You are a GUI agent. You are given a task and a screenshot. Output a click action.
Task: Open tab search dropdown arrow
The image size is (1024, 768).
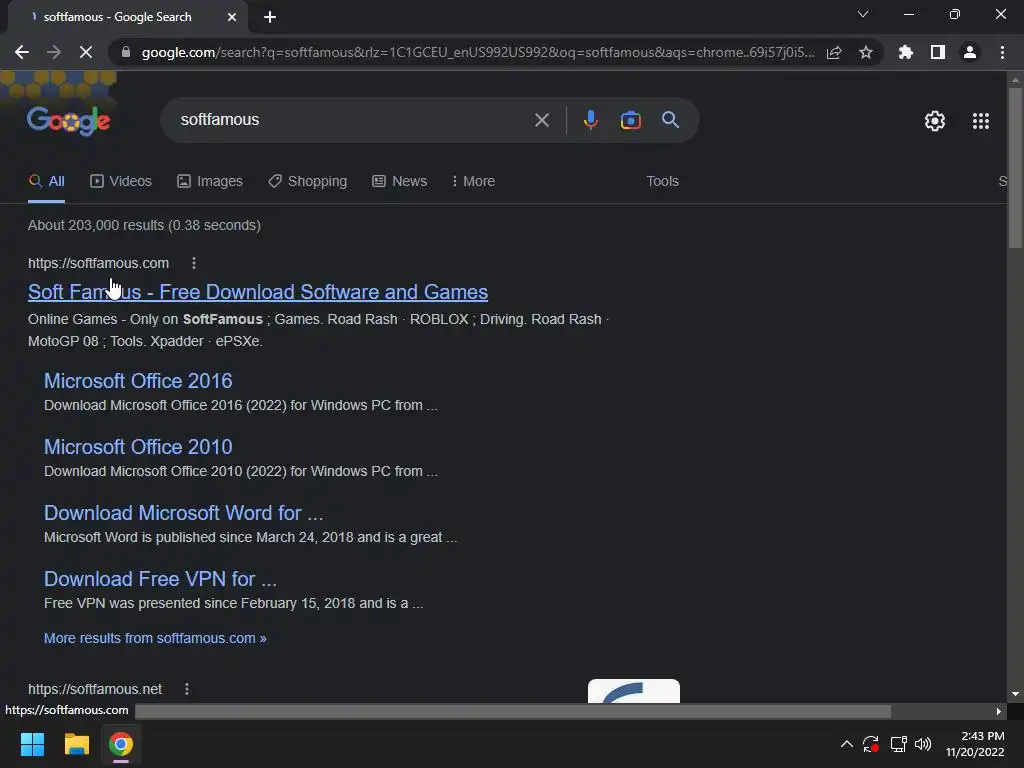pyautogui.click(x=863, y=14)
